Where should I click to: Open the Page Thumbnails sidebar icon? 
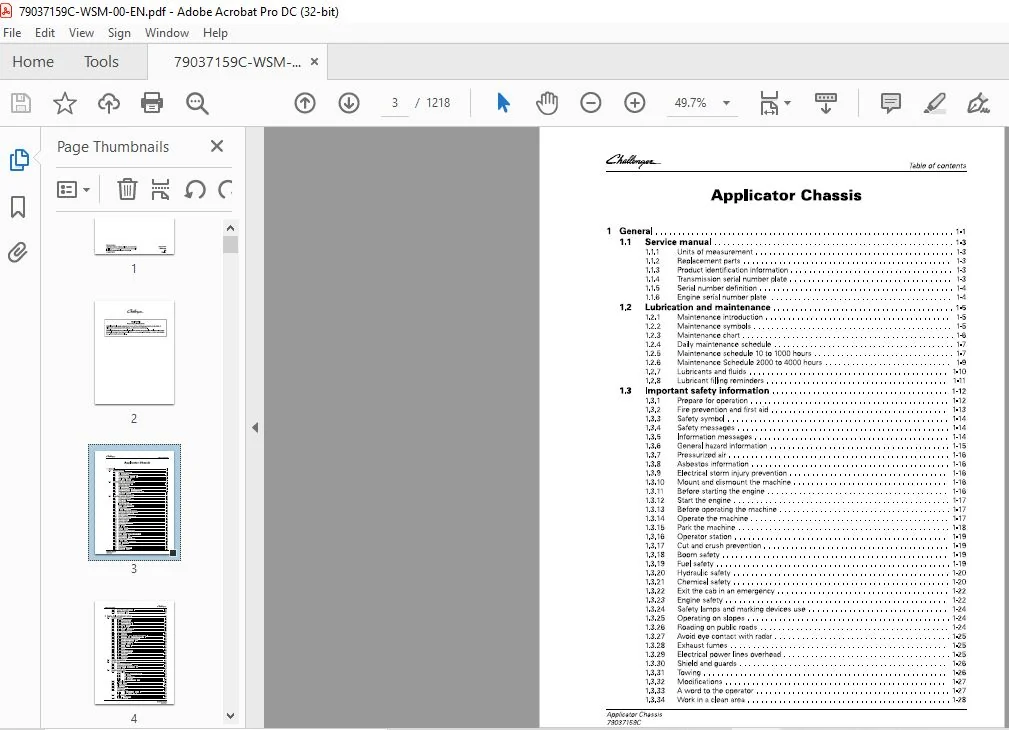point(19,160)
